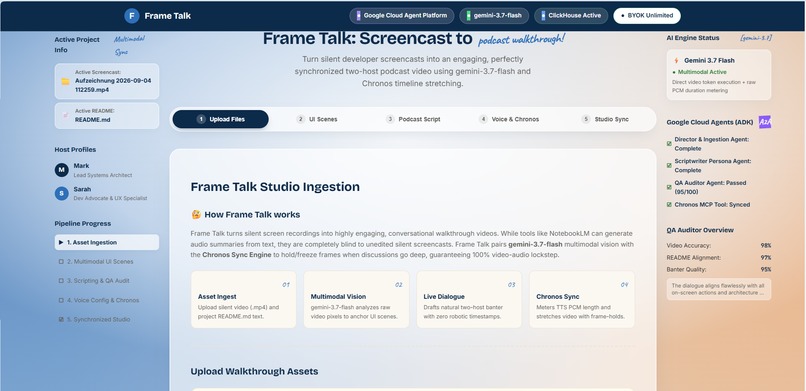Open the Multimodal Vision card
This screenshot has width=806, height=391.
tap(356, 300)
